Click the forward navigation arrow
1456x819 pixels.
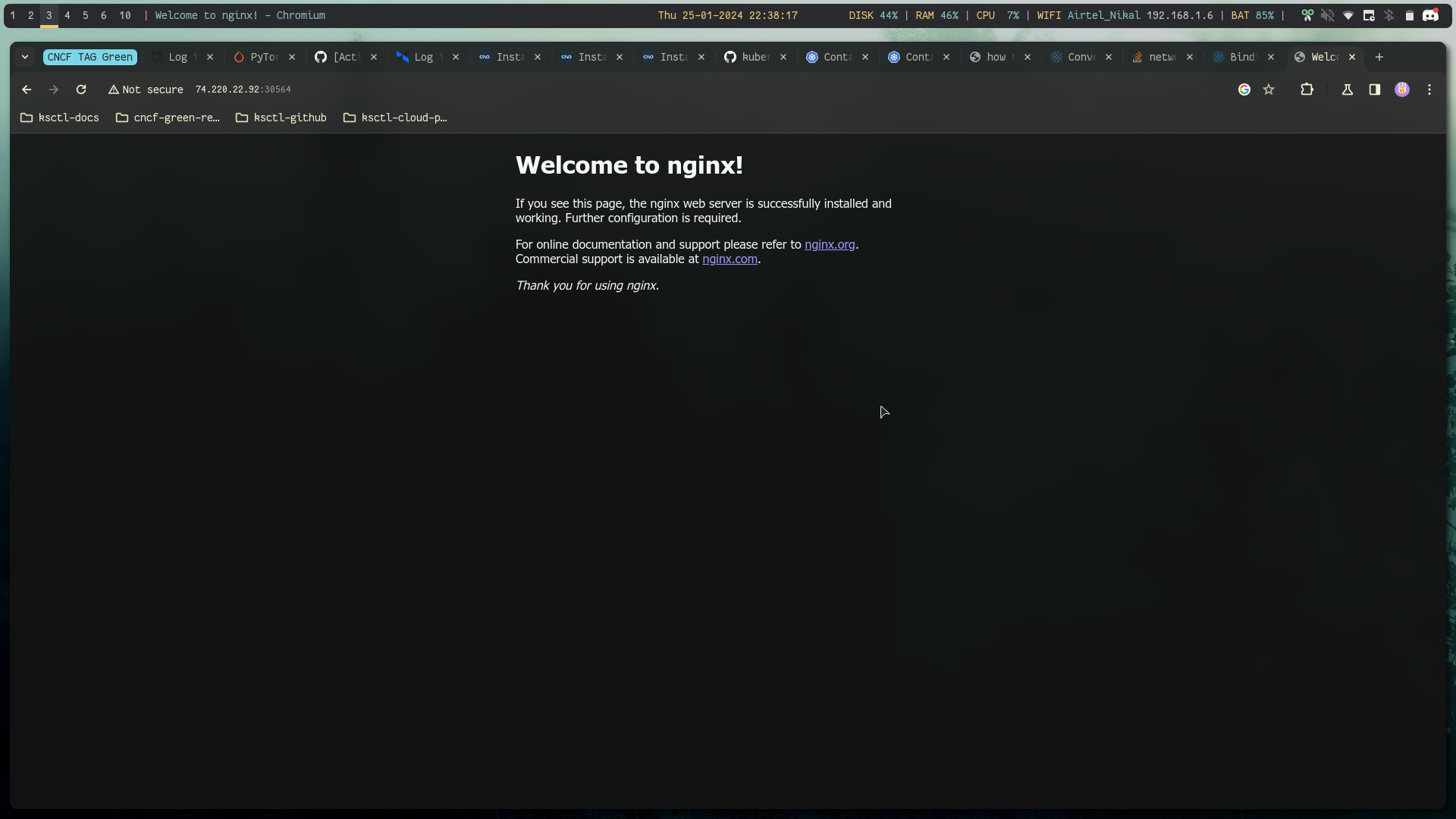point(54,89)
